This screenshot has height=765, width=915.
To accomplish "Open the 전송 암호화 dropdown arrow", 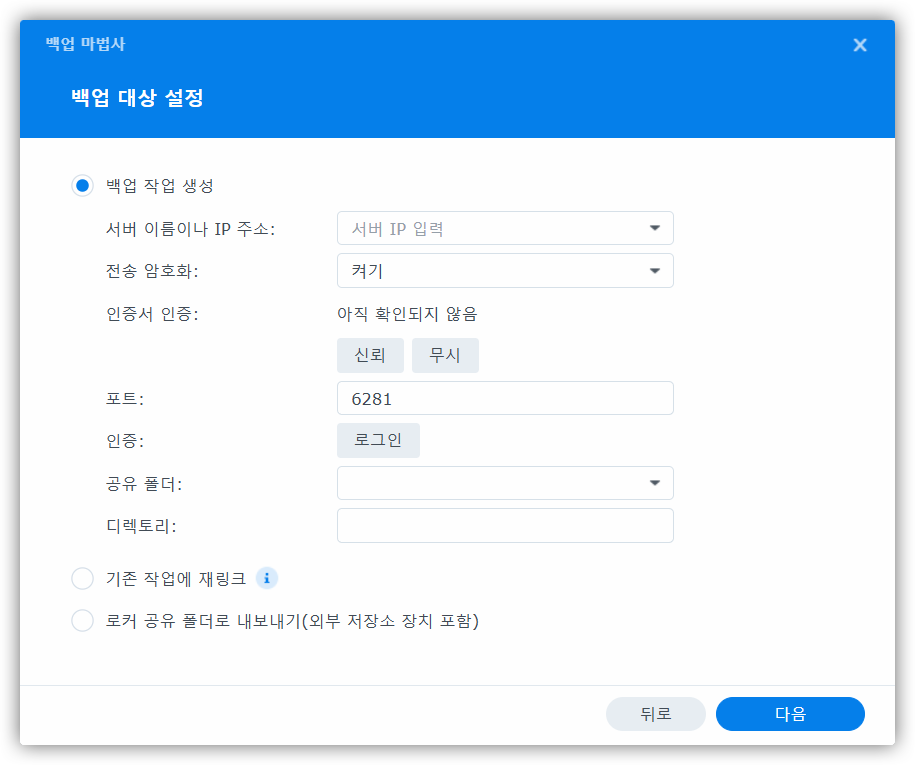I will click(x=654, y=270).
